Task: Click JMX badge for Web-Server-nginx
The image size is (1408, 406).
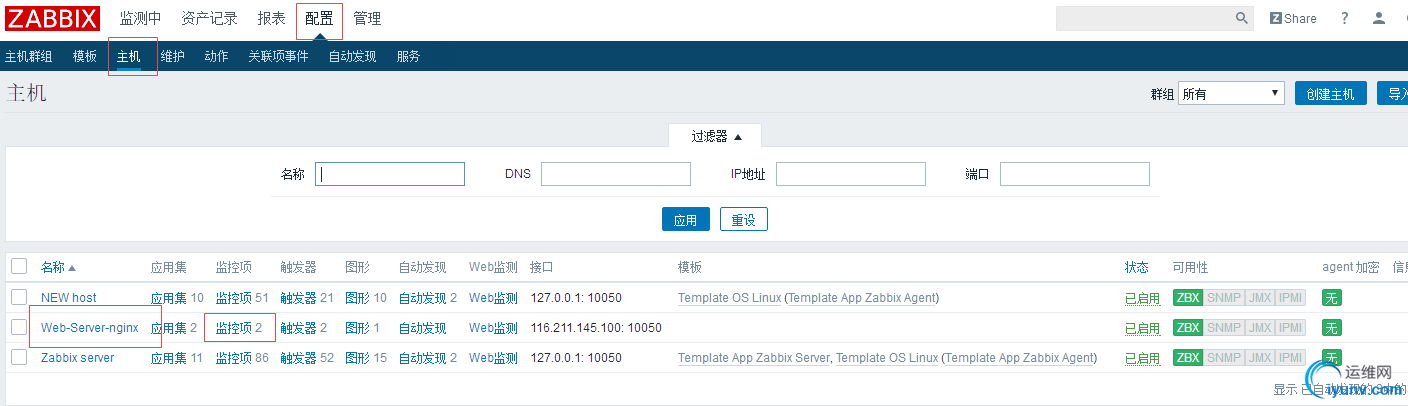Action: (x=1260, y=327)
